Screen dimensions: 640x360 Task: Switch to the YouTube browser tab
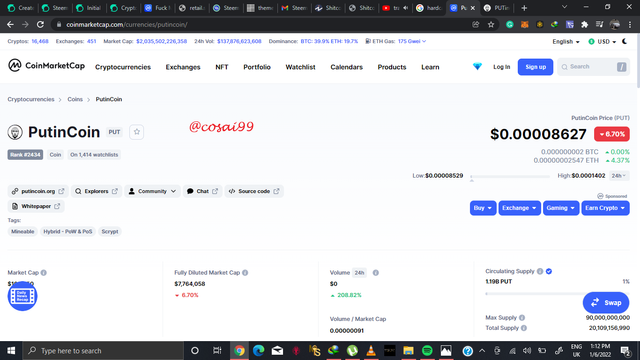tap(394, 8)
